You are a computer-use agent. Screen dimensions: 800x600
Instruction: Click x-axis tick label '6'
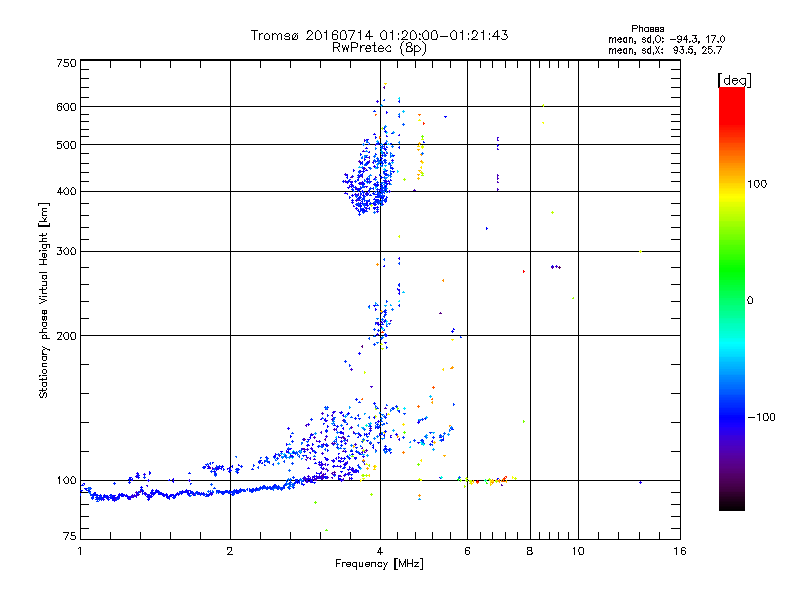[x=467, y=551]
